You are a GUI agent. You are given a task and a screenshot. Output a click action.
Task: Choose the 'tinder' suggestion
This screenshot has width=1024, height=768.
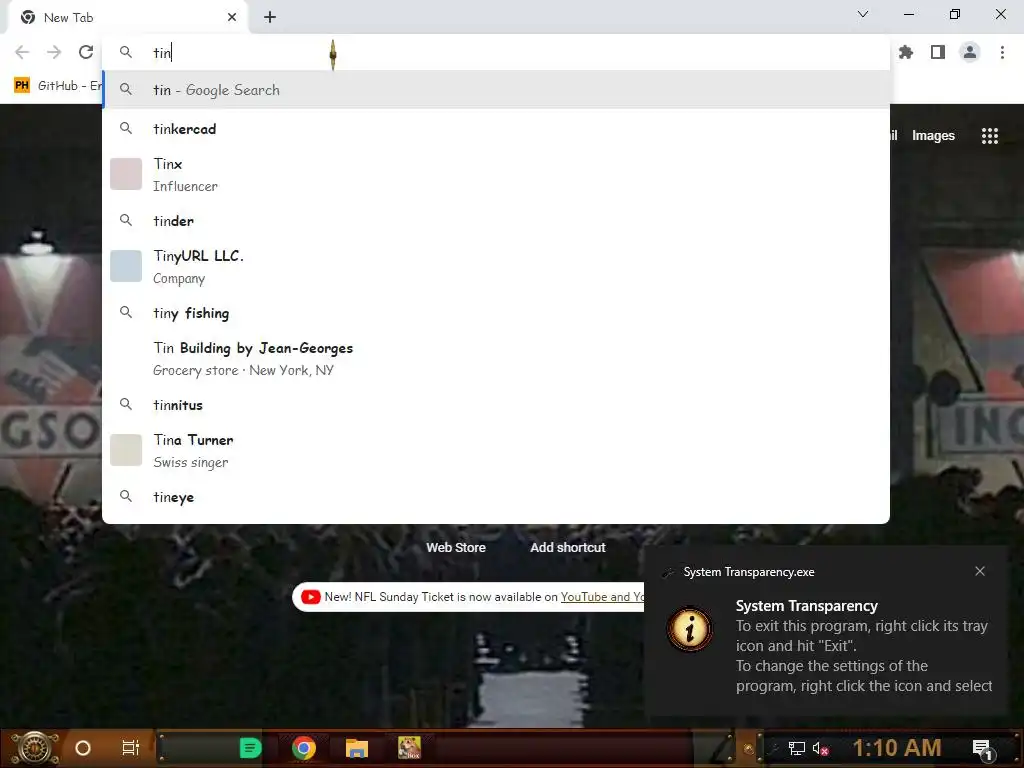coord(496,221)
